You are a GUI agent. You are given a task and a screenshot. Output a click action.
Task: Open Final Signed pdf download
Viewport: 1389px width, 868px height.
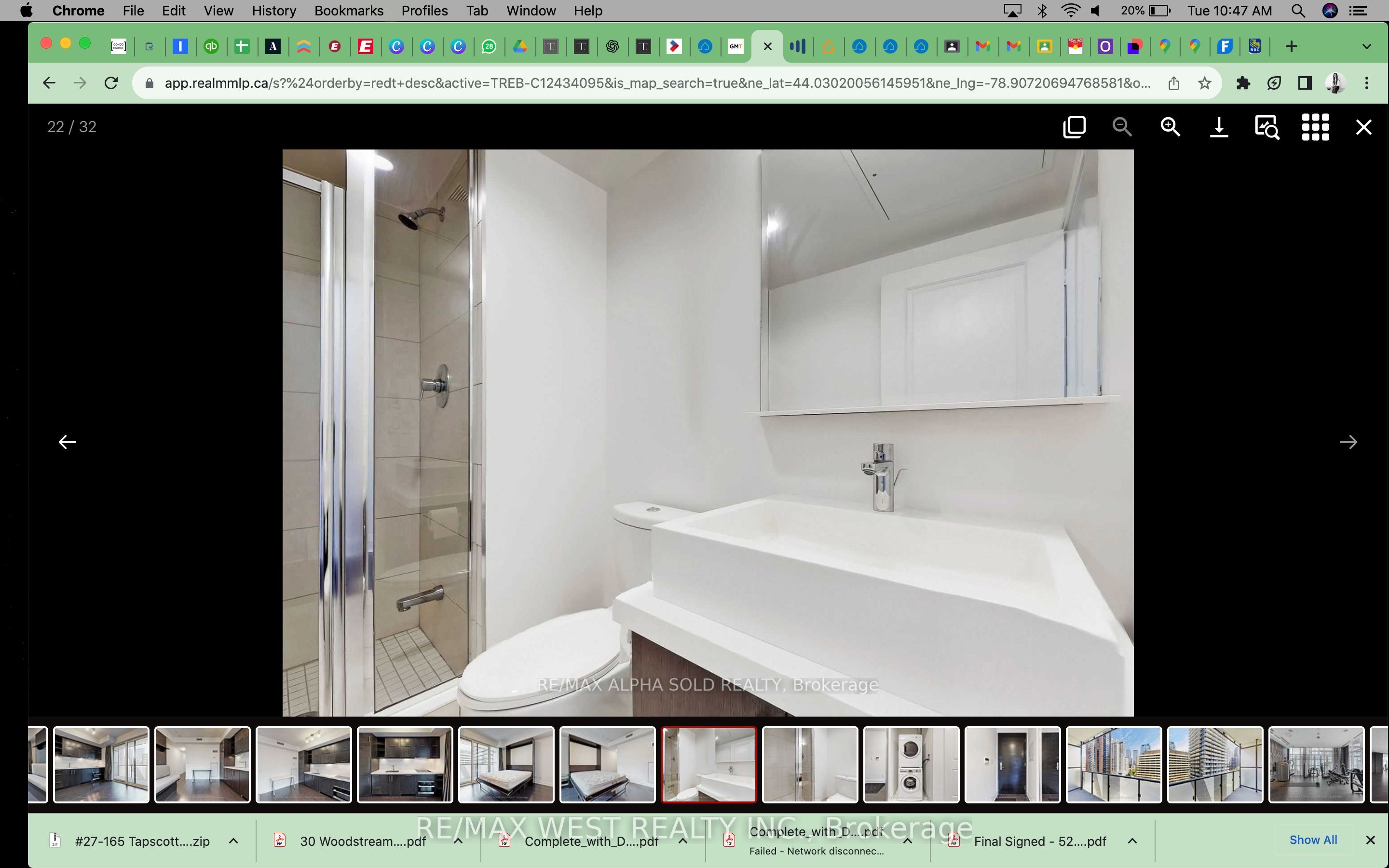[1039, 841]
